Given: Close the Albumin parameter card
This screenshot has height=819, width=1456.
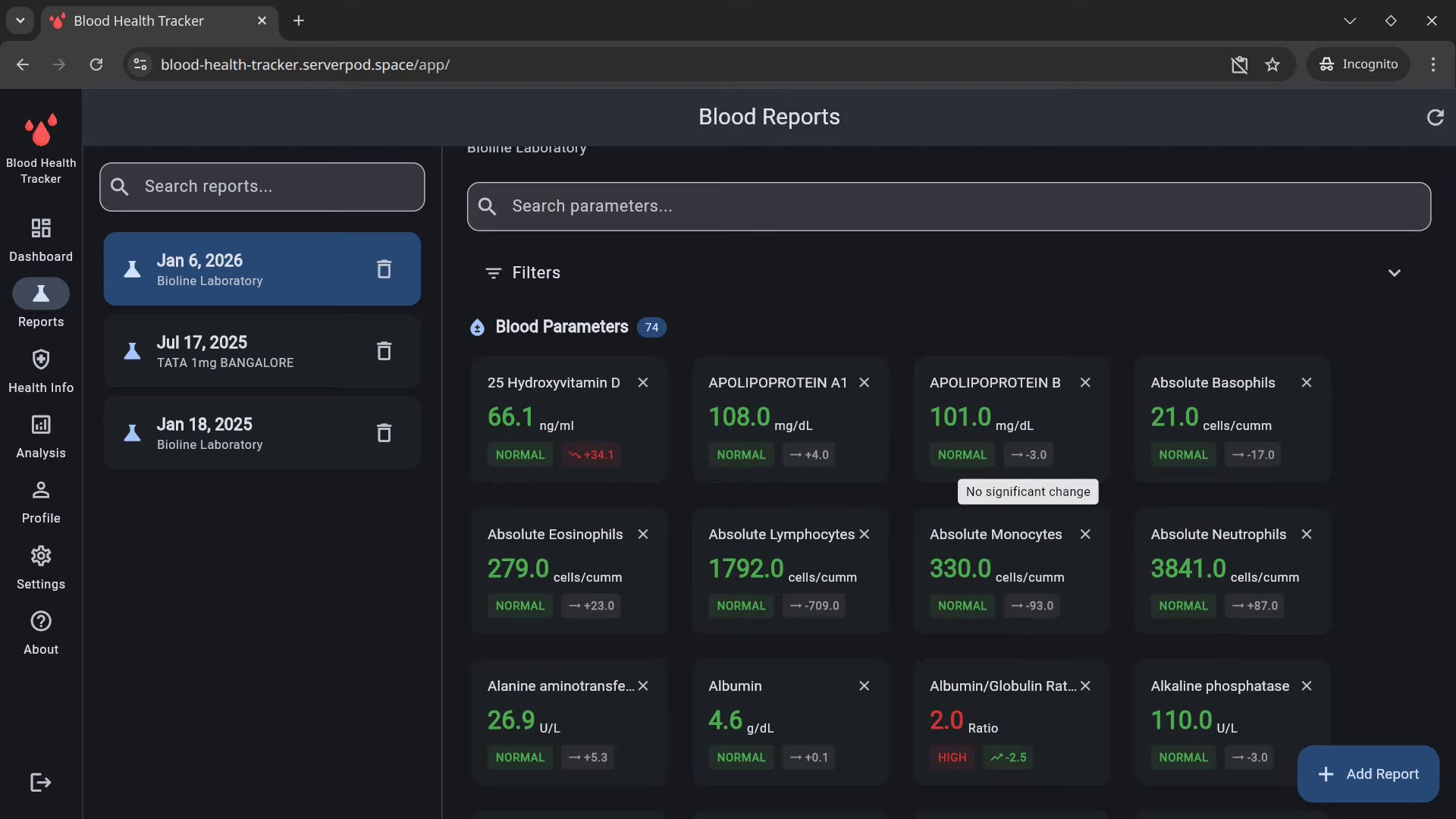Looking at the screenshot, I should (864, 686).
